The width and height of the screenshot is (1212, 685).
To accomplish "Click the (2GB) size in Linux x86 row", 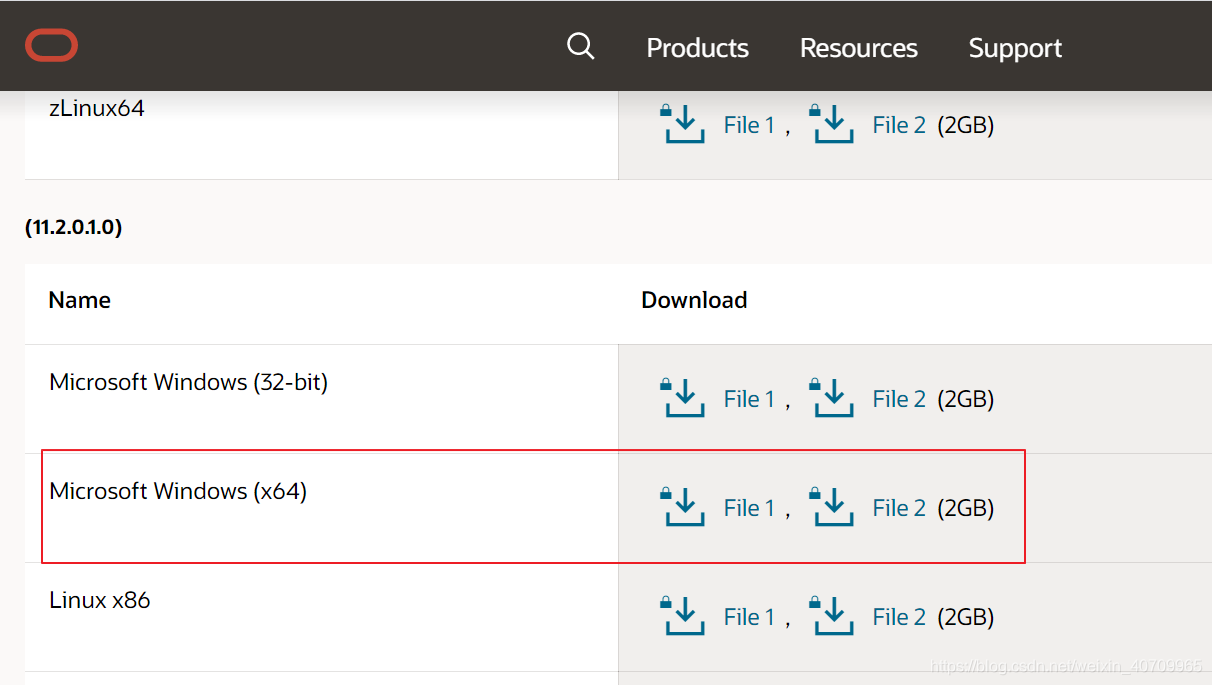I will (965, 617).
